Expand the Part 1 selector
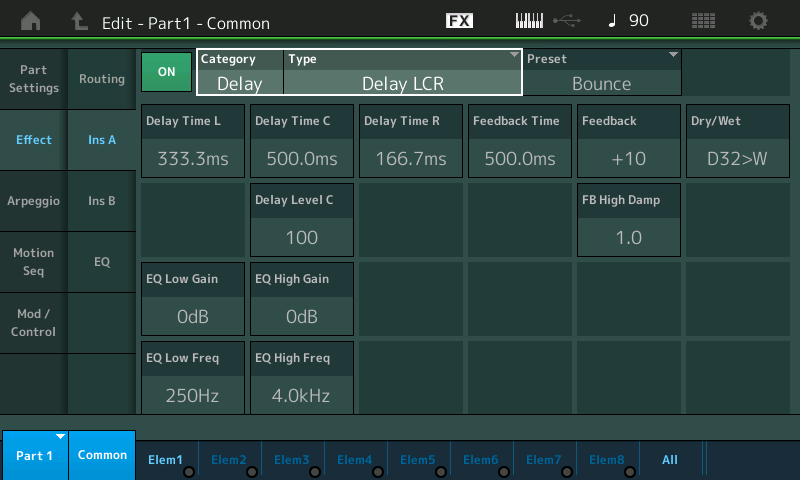Viewport: 800px width, 480px height. (35, 455)
